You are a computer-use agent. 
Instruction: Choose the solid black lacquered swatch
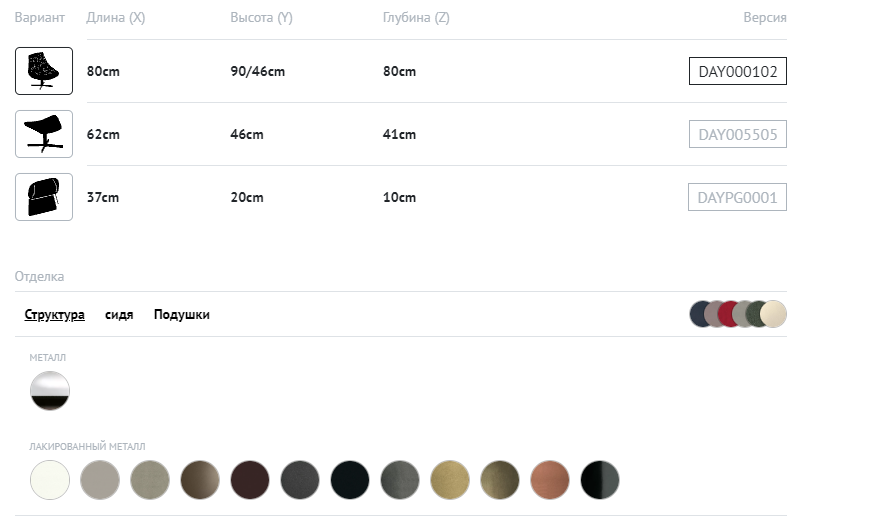(350, 480)
